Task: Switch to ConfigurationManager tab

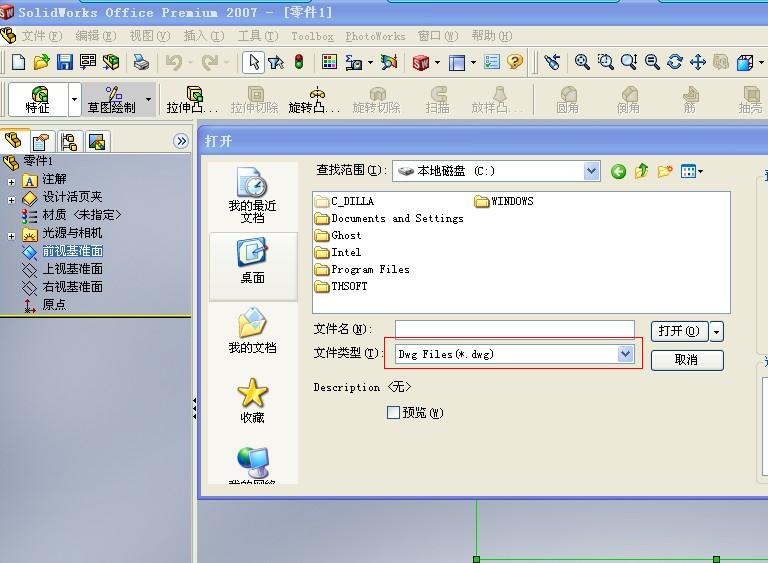Action: (x=69, y=142)
